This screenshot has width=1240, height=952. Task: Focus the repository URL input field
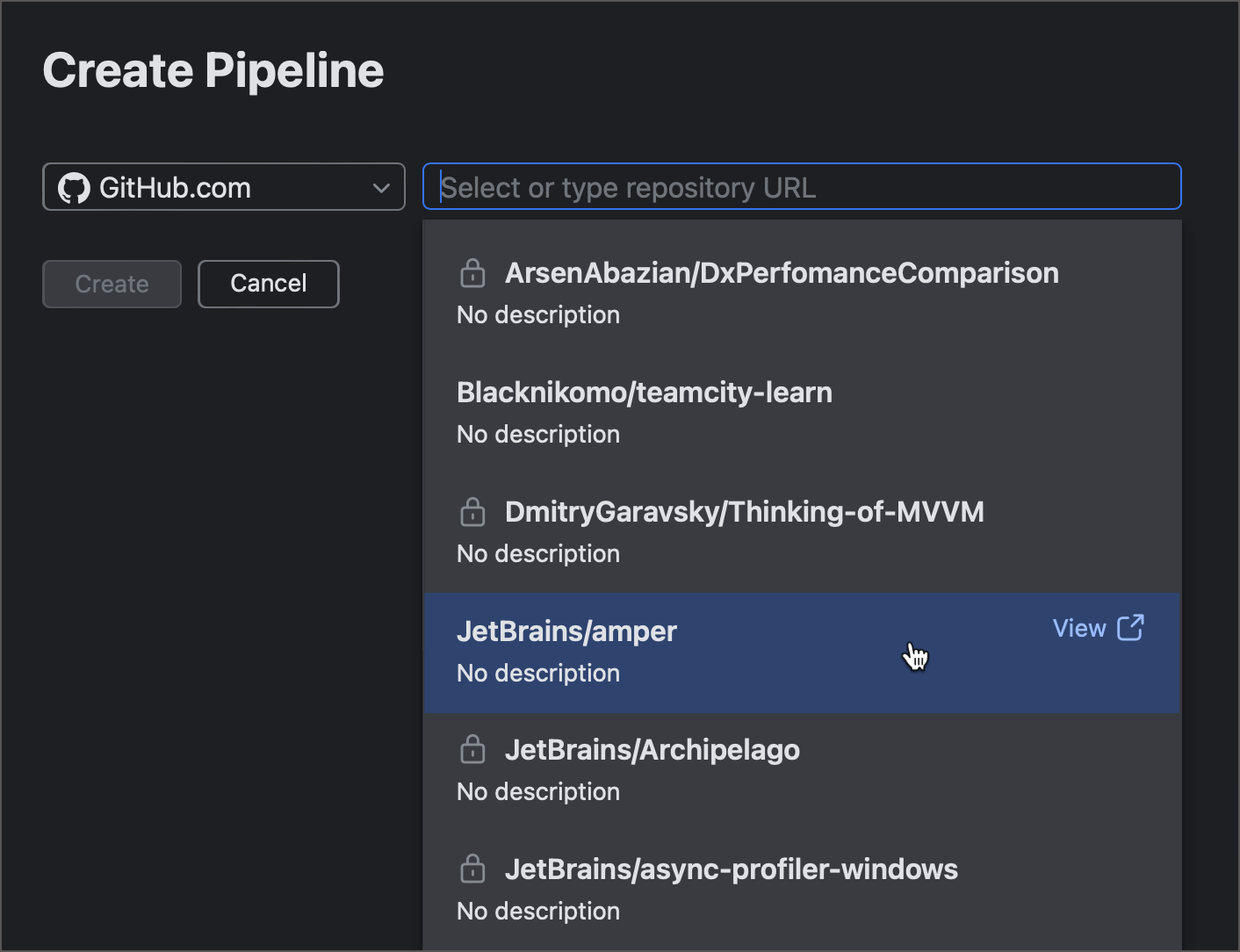[x=801, y=187]
